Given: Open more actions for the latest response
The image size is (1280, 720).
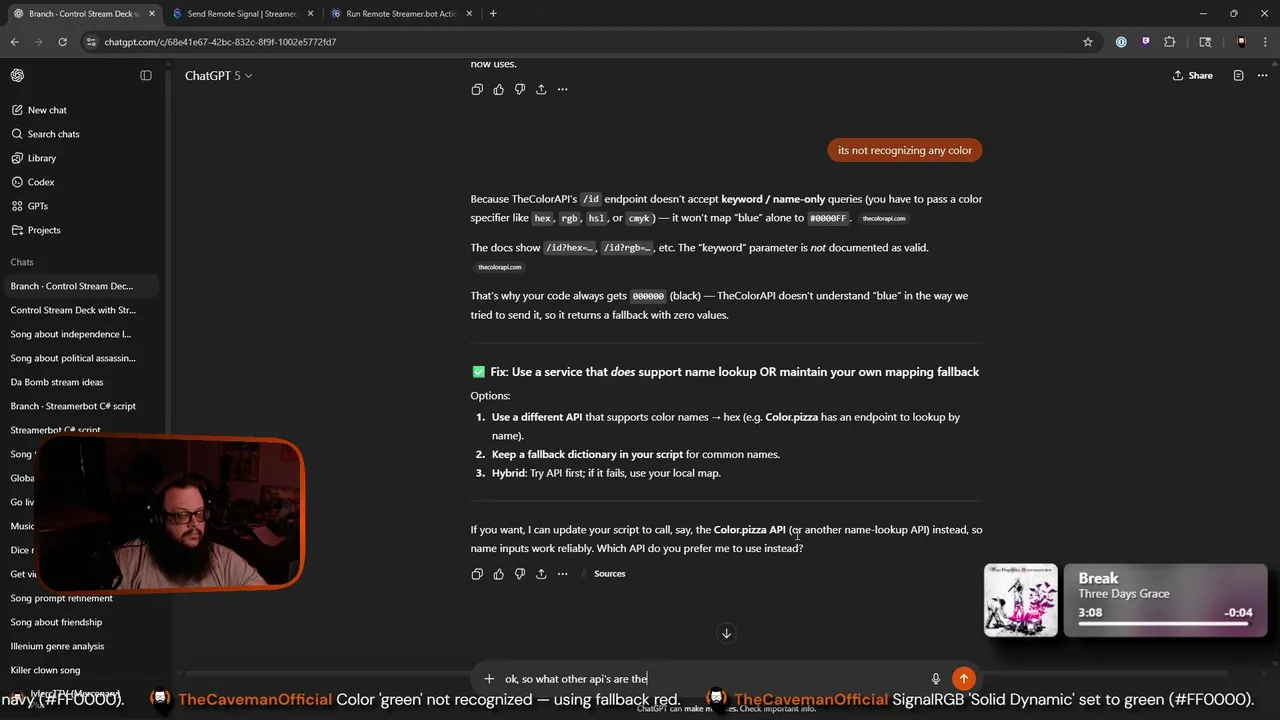Looking at the screenshot, I should coord(562,574).
